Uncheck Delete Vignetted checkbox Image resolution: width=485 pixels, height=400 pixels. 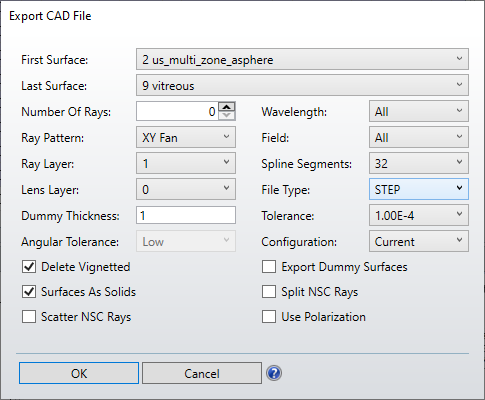(29, 267)
